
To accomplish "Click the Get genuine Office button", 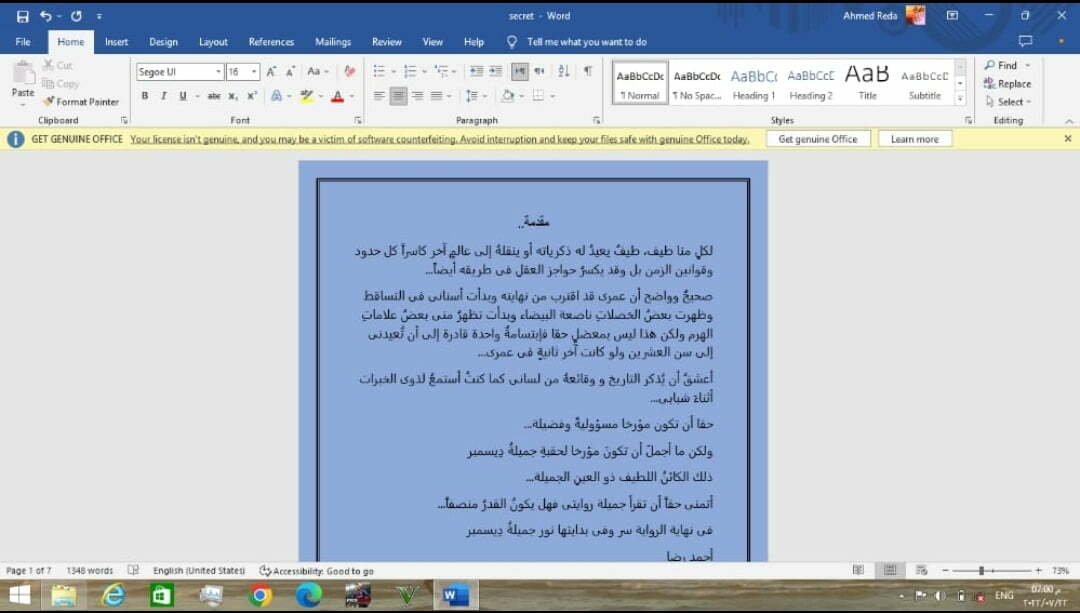I will coord(817,139).
